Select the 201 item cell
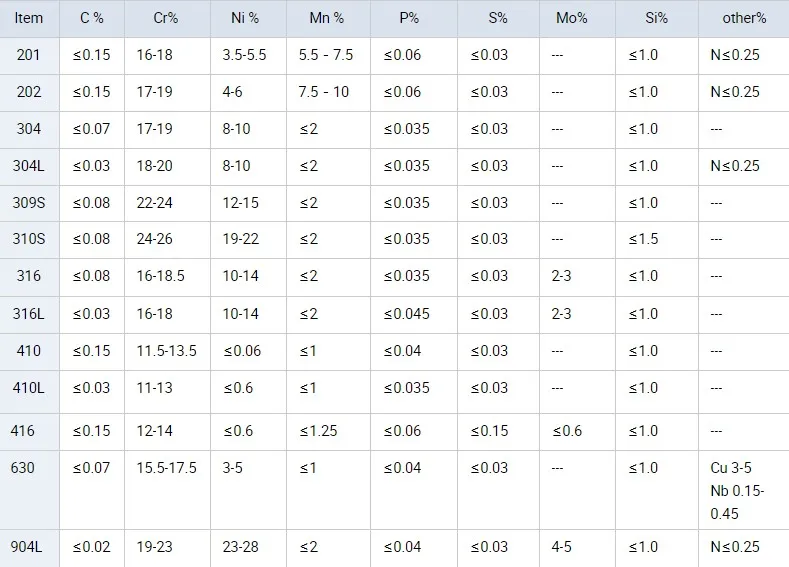 29,55
